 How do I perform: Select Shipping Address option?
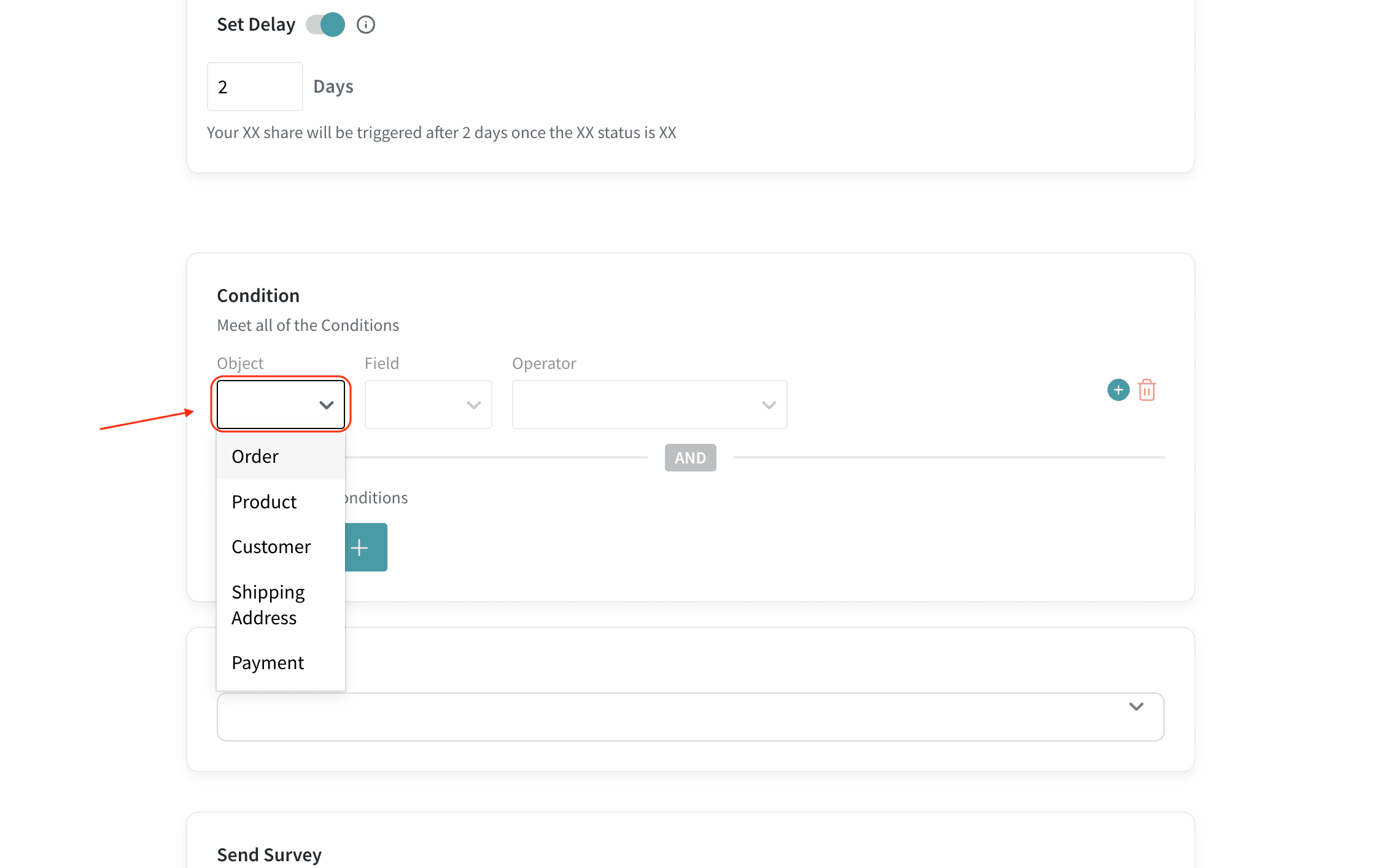click(x=268, y=605)
